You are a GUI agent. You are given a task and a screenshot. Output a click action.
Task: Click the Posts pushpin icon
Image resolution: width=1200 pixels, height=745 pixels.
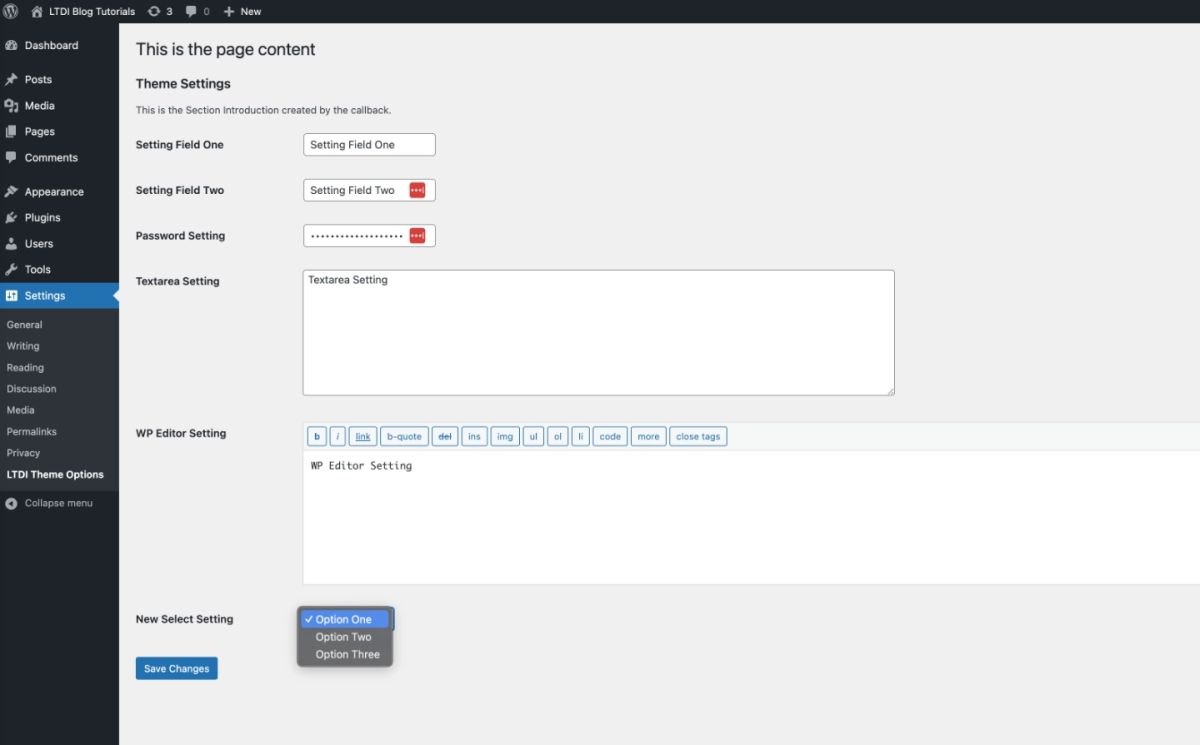pyautogui.click(x=12, y=79)
